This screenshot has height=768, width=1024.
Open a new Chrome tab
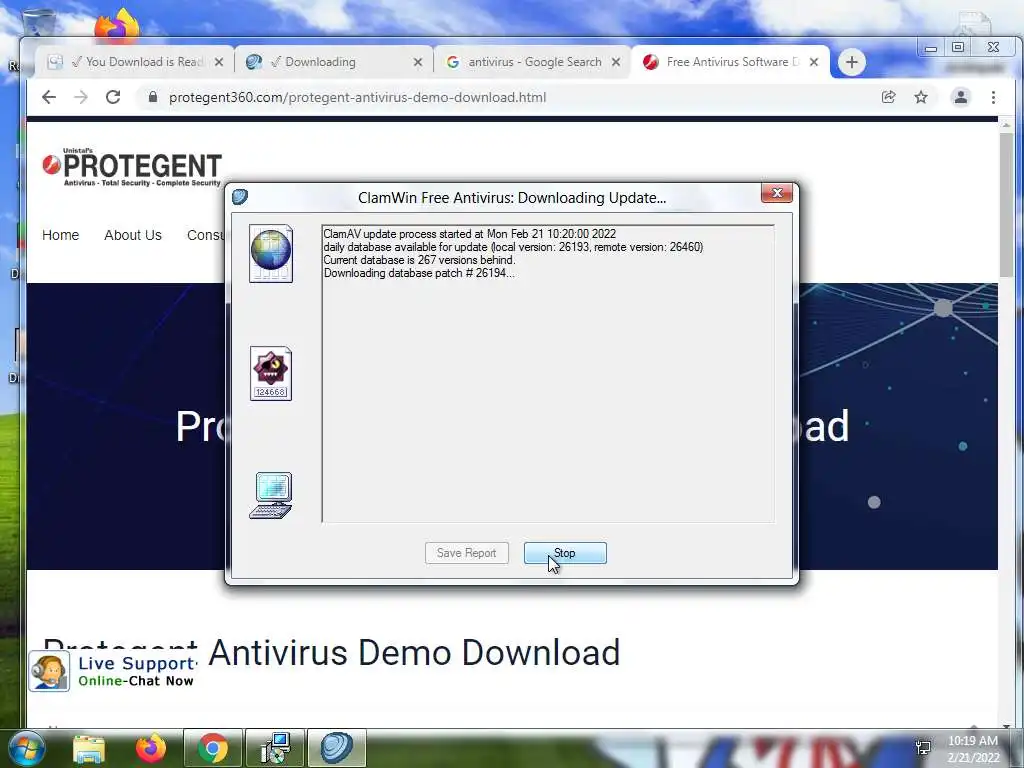point(852,62)
